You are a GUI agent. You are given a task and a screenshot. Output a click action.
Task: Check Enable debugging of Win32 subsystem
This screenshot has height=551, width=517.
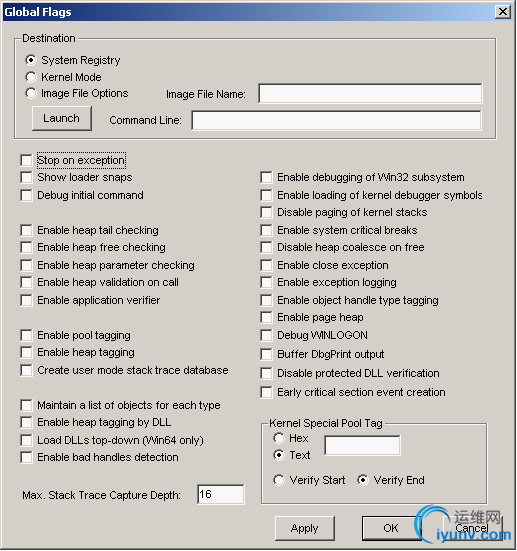pyautogui.click(x=266, y=177)
